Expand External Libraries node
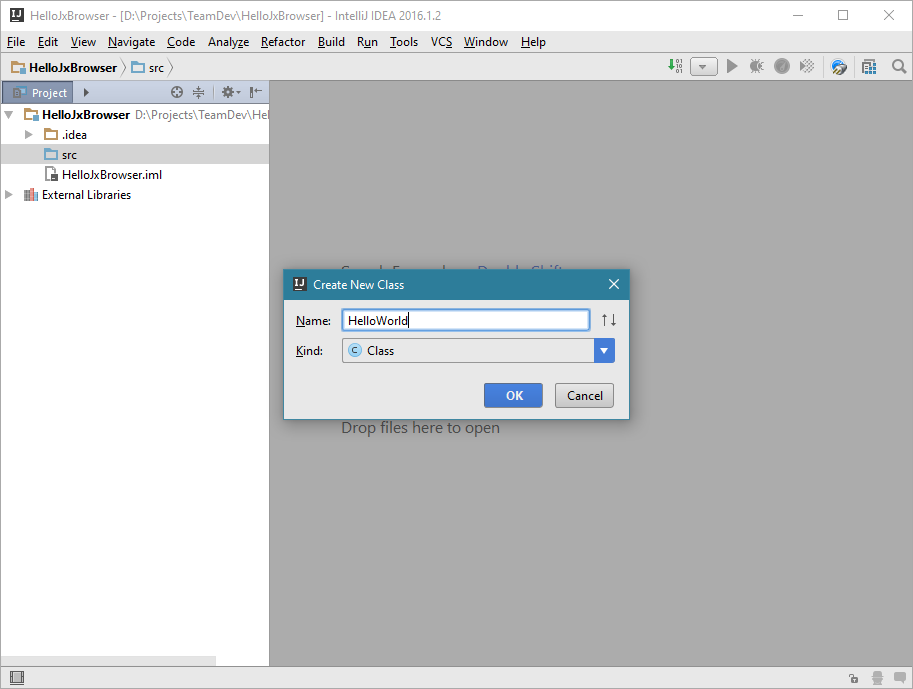Screen dimensions: 913x689 [x=9, y=195]
